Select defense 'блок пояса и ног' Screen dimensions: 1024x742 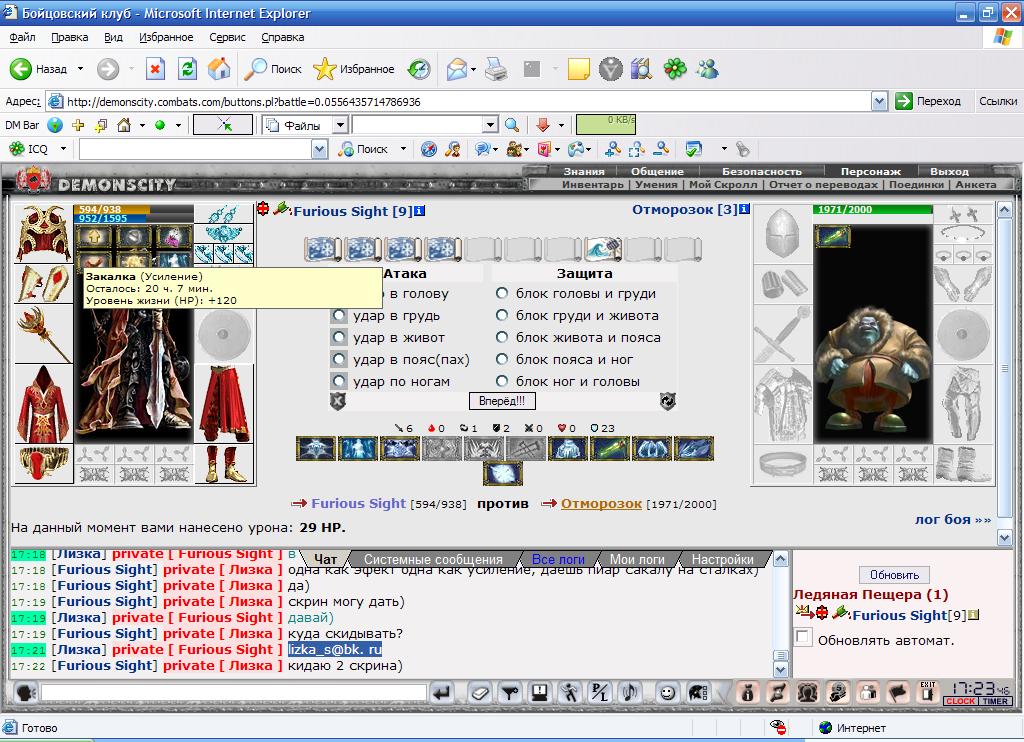[502, 359]
